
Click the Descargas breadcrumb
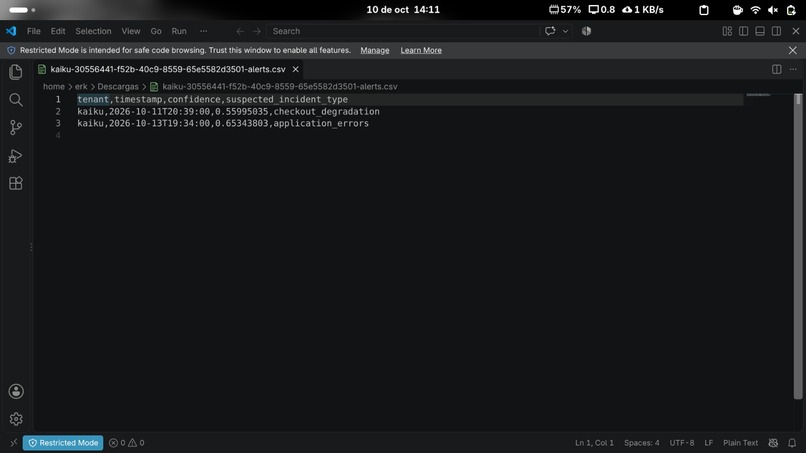(x=118, y=86)
